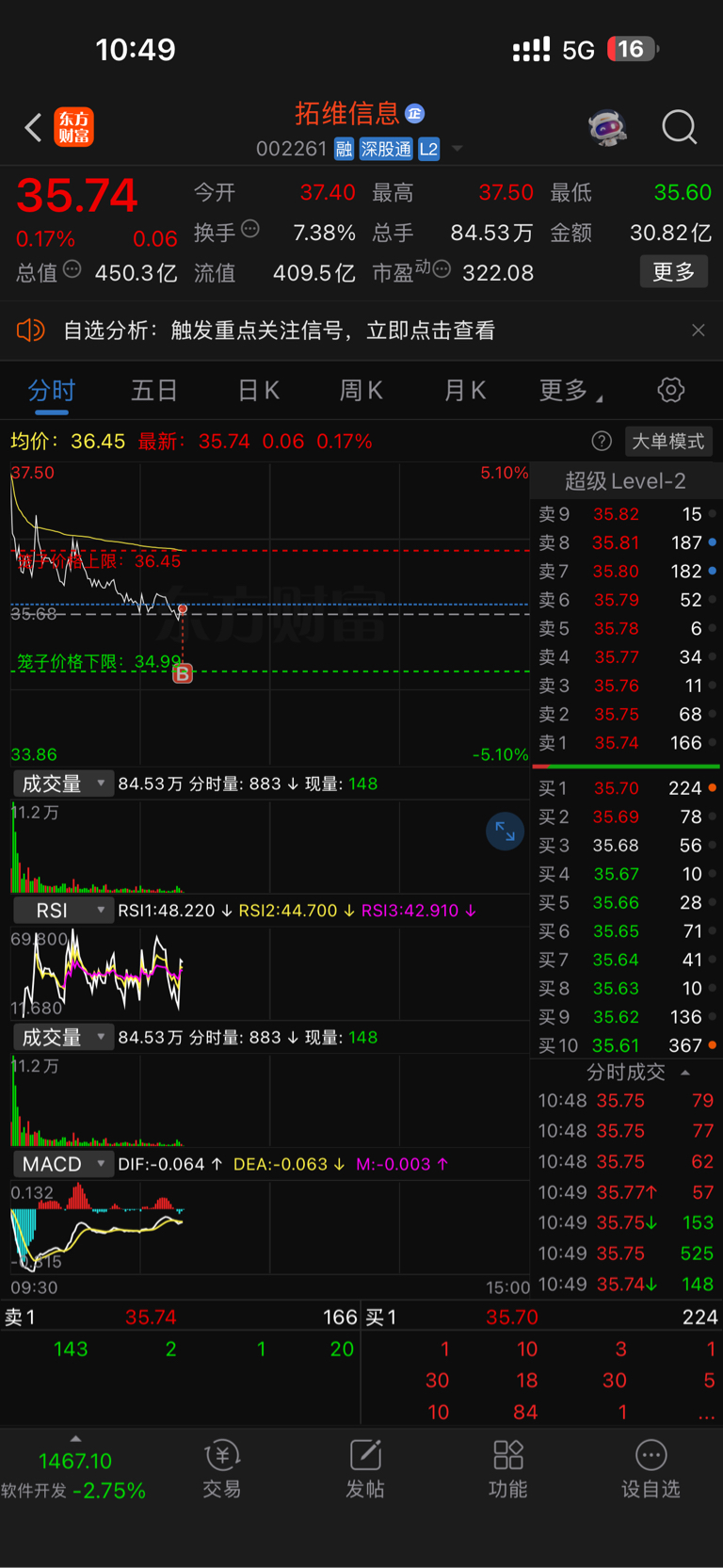The image size is (723, 1568).
Task: Close the 自选分析 notification banner
Action: [699, 331]
